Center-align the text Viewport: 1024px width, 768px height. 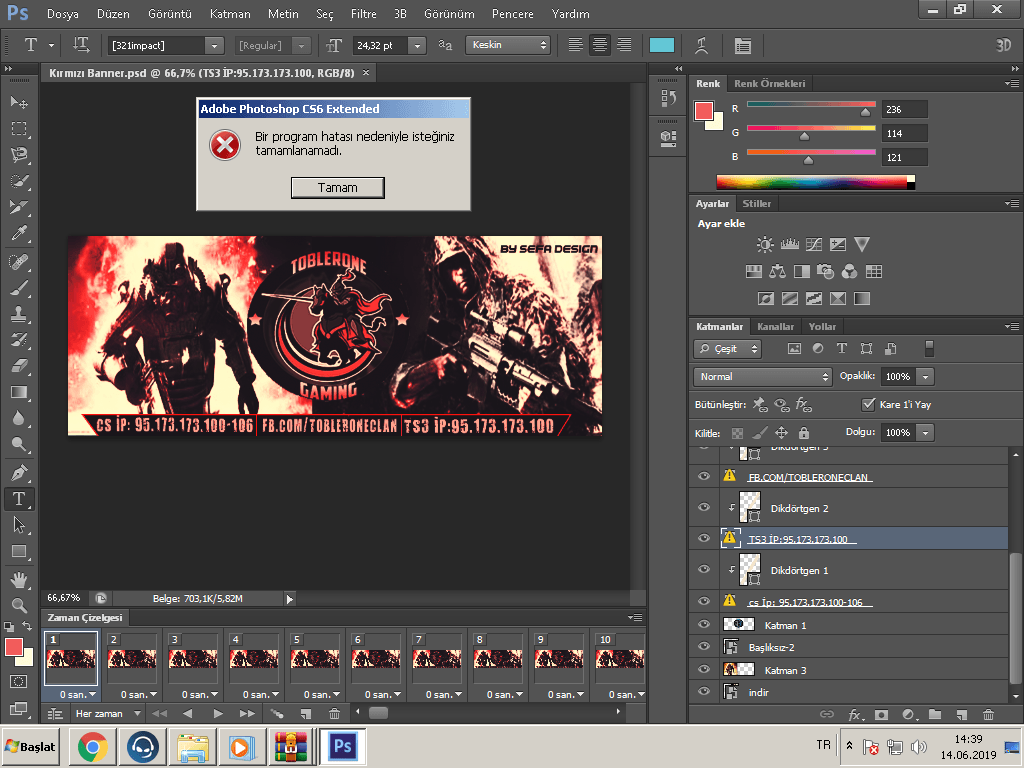pos(600,45)
